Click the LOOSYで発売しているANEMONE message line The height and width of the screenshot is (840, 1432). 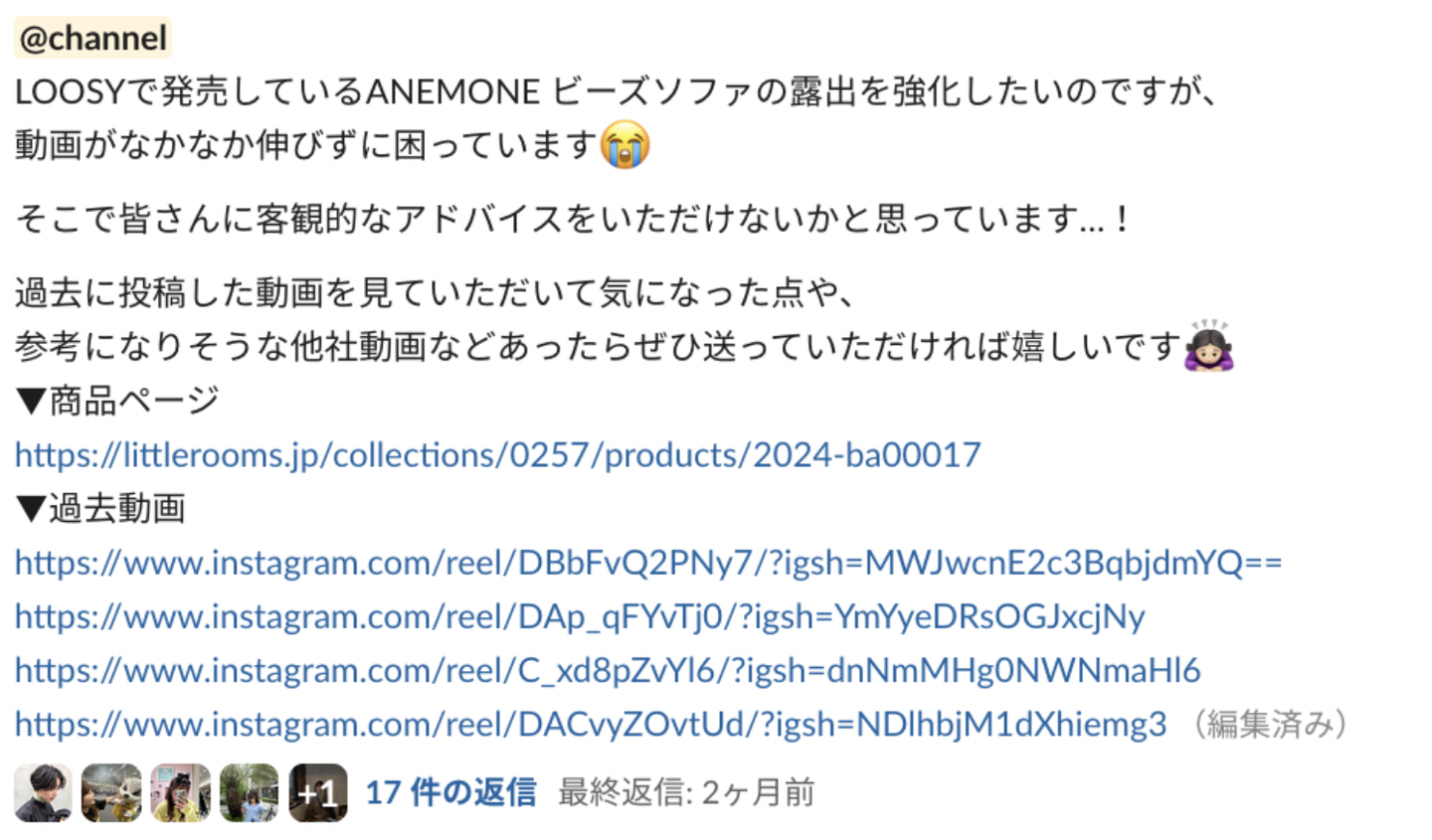[616, 91]
